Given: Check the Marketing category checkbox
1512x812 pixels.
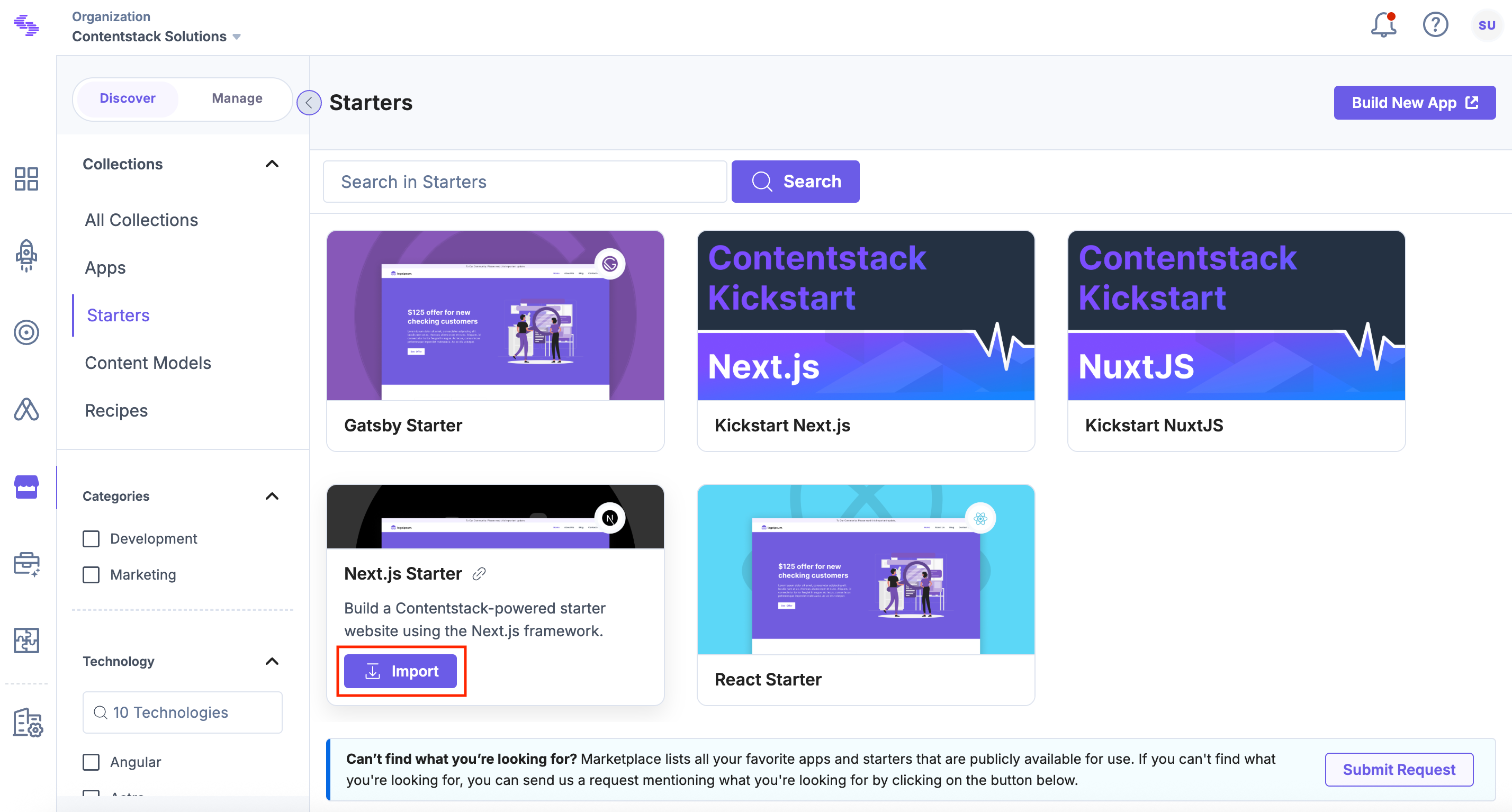Looking at the screenshot, I should (91, 574).
